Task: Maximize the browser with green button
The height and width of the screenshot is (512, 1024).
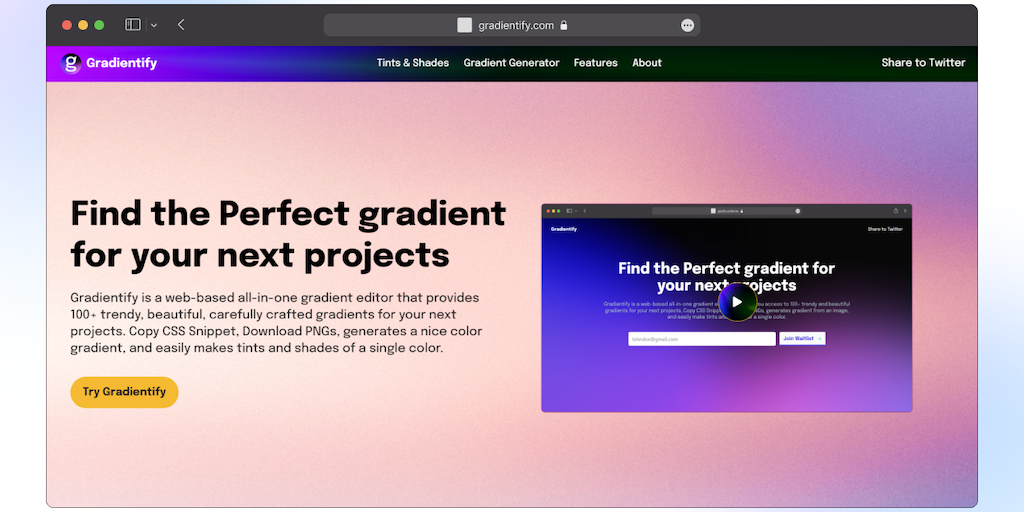Action: pos(99,25)
